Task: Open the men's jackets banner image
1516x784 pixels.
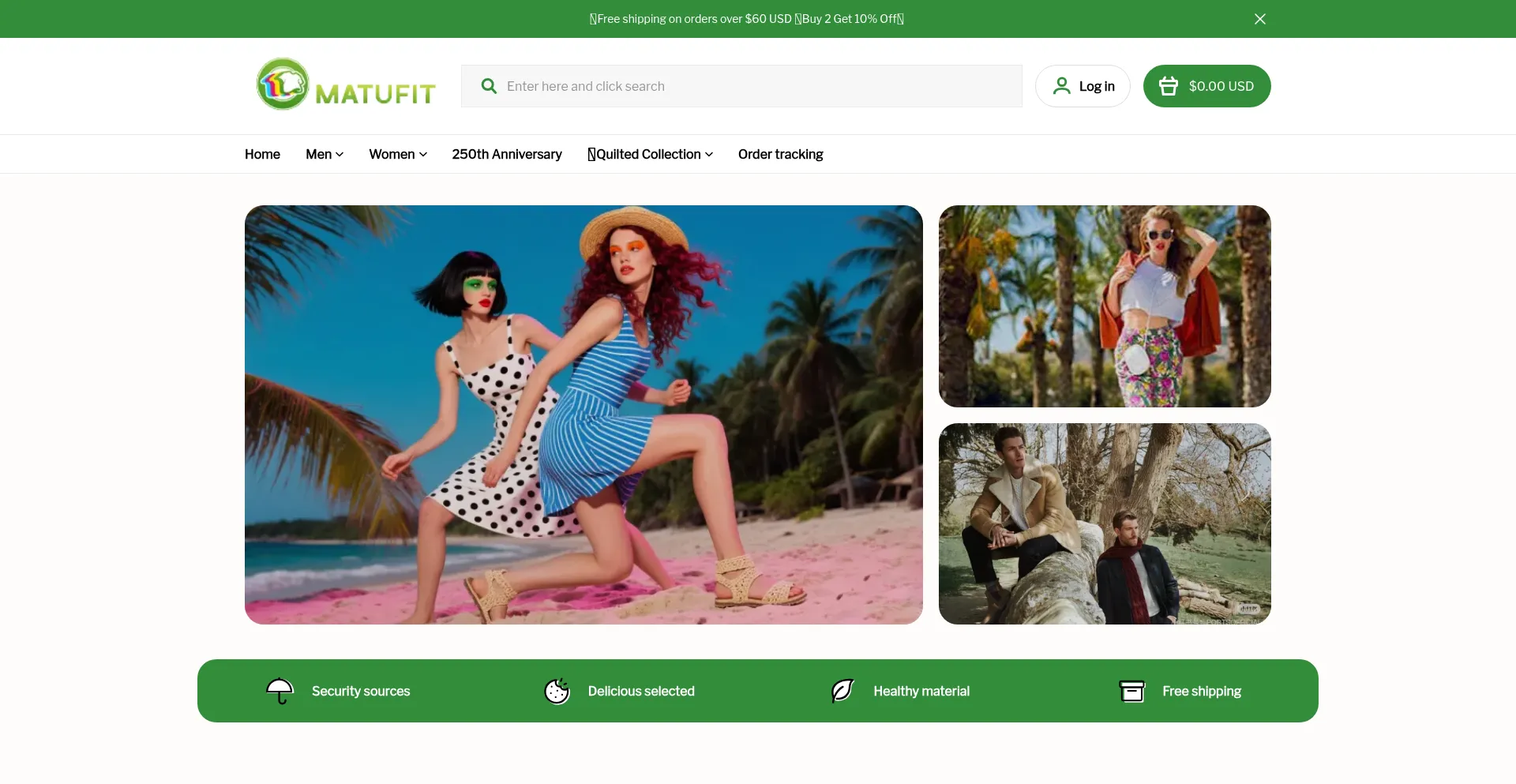Action: (x=1105, y=523)
